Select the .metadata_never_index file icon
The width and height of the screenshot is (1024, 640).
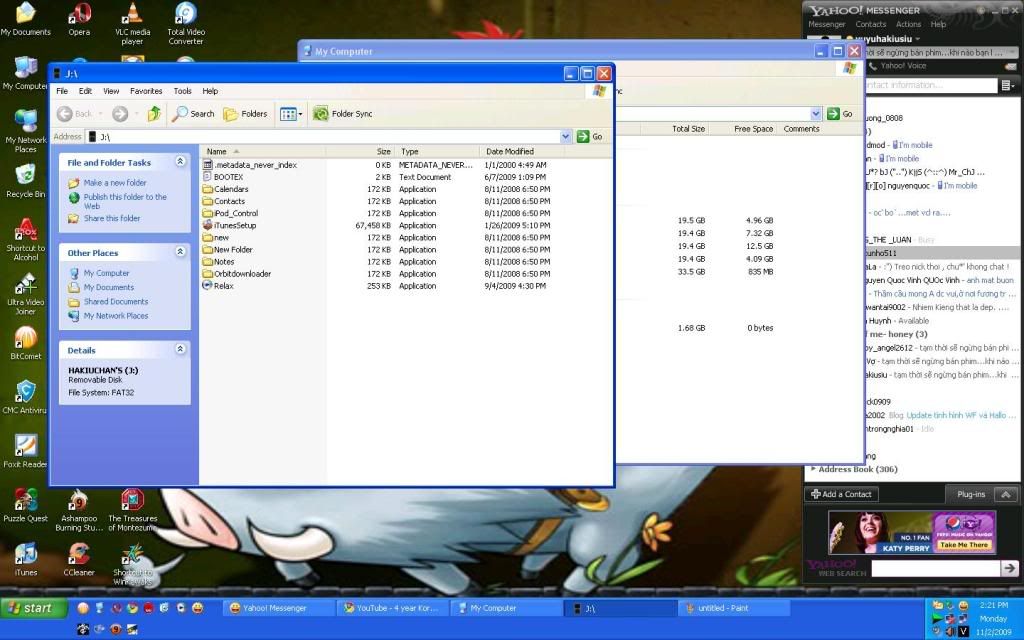208,165
